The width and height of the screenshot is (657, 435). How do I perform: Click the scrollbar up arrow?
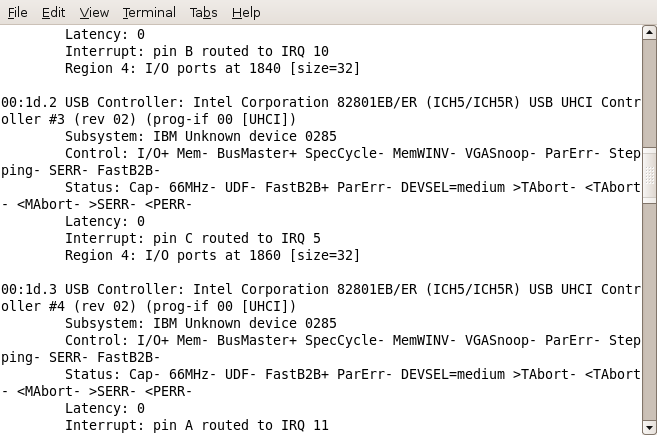pos(649,32)
